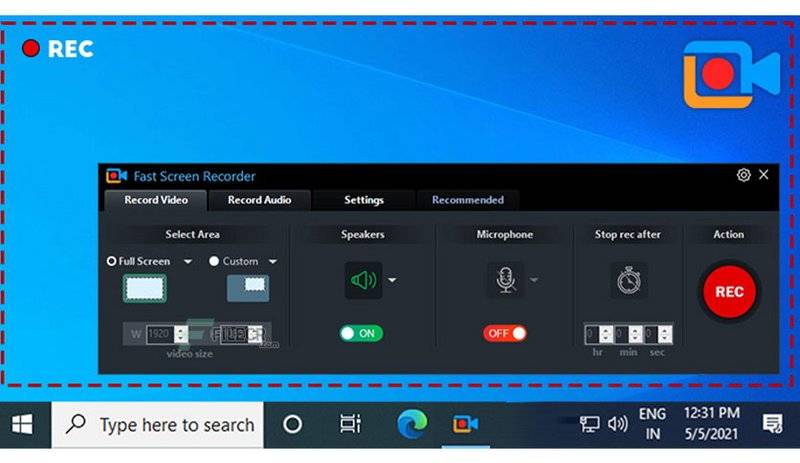800x463 pixels.
Task: Launch Microsoft Edge from the taskbar
Action: click(x=412, y=424)
